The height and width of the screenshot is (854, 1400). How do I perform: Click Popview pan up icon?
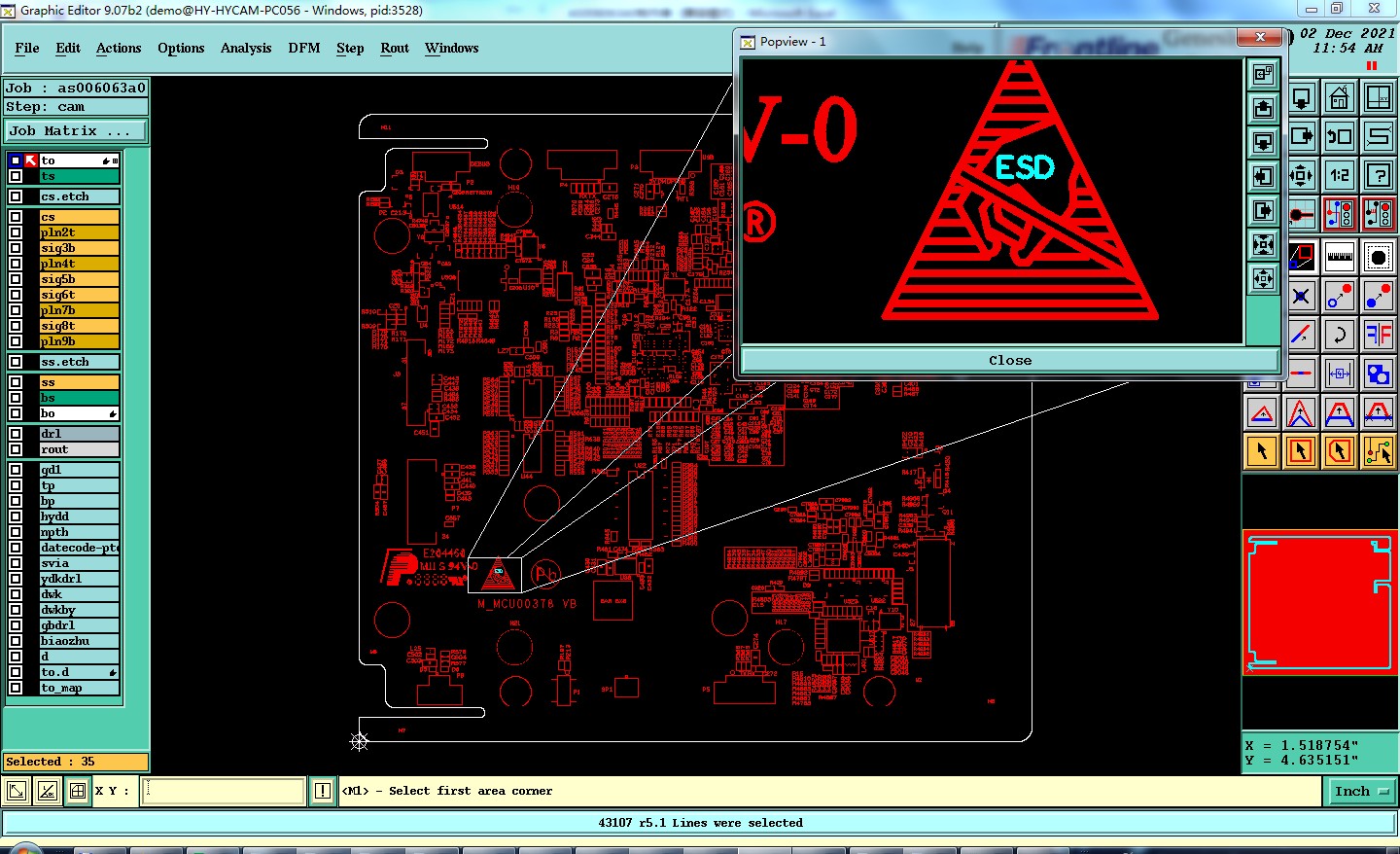pyautogui.click(x=1263, y=108)
